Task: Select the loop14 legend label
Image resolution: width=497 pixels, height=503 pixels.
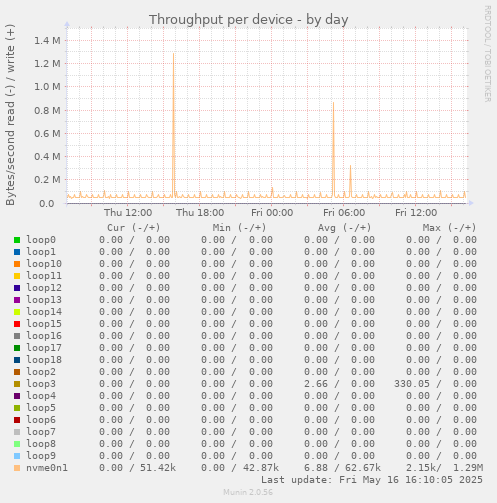Action: click(44, 312)
